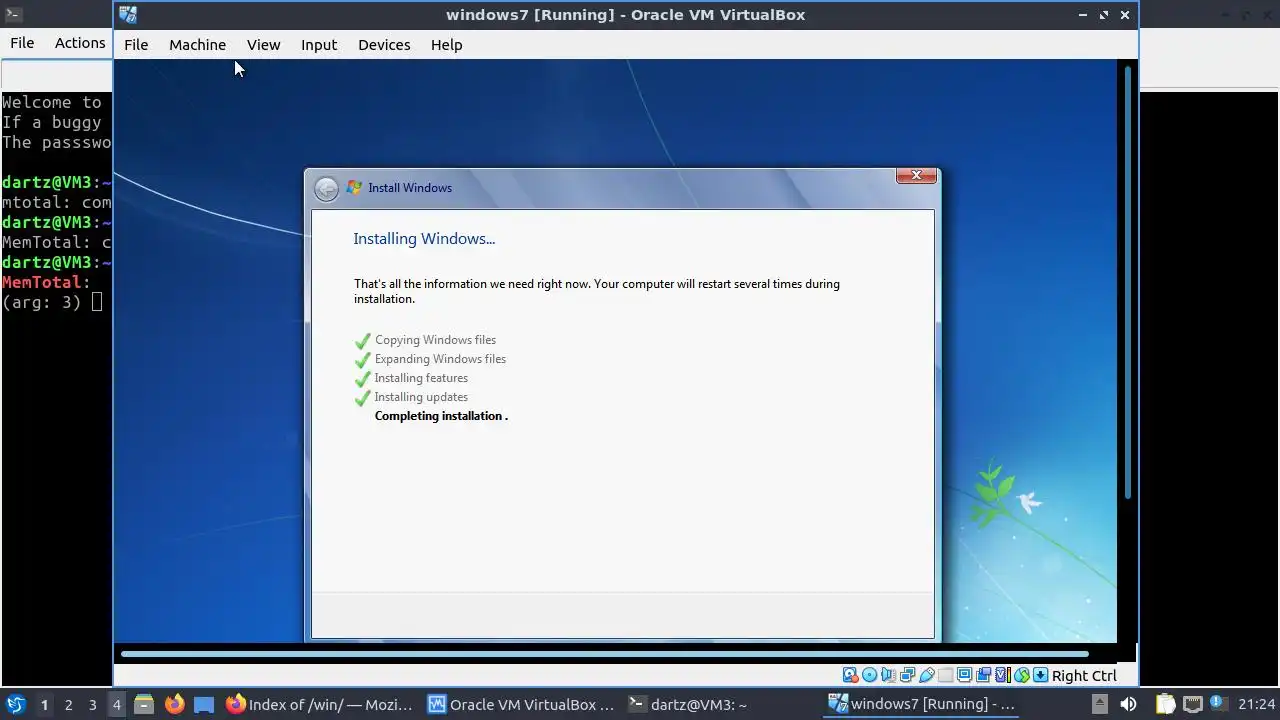Switch to Firefox 'Index of /win/' taskbar entry
Image resolution: width=1280 pixels, height=720 pixels.
tap(320, 704)
